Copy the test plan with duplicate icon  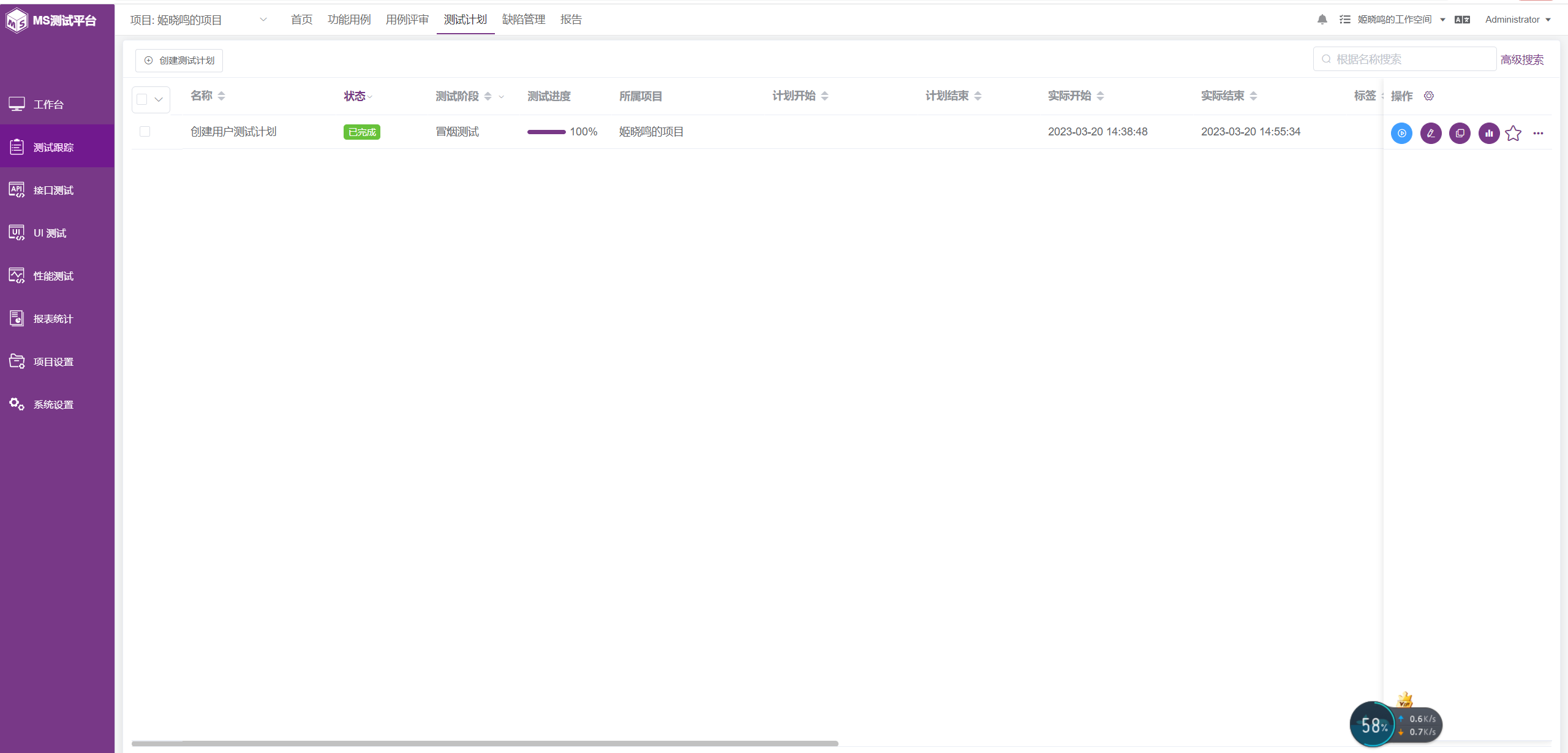point(1460,133)
